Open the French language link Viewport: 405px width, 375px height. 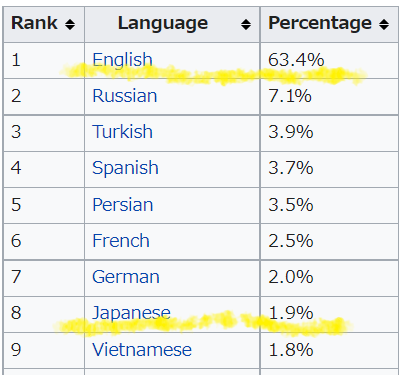(x=121, y=241)
